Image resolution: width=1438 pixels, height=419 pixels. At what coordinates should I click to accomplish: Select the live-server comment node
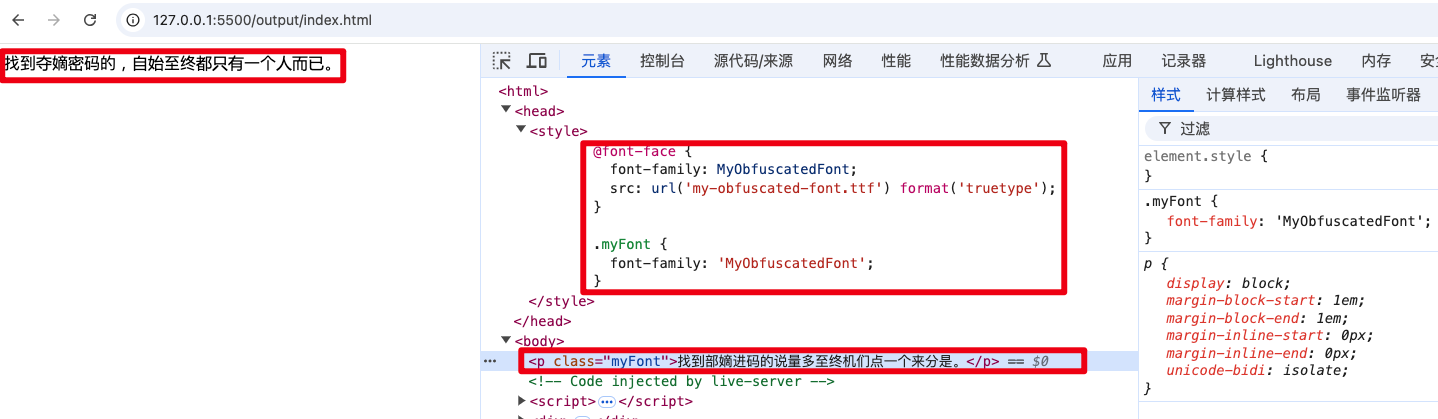click(681, 381)
